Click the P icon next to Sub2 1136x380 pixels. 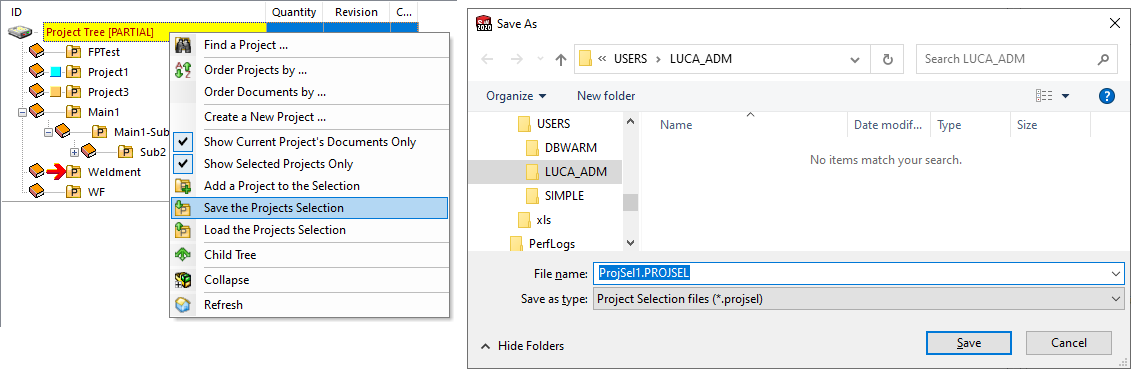pos(125,152)
